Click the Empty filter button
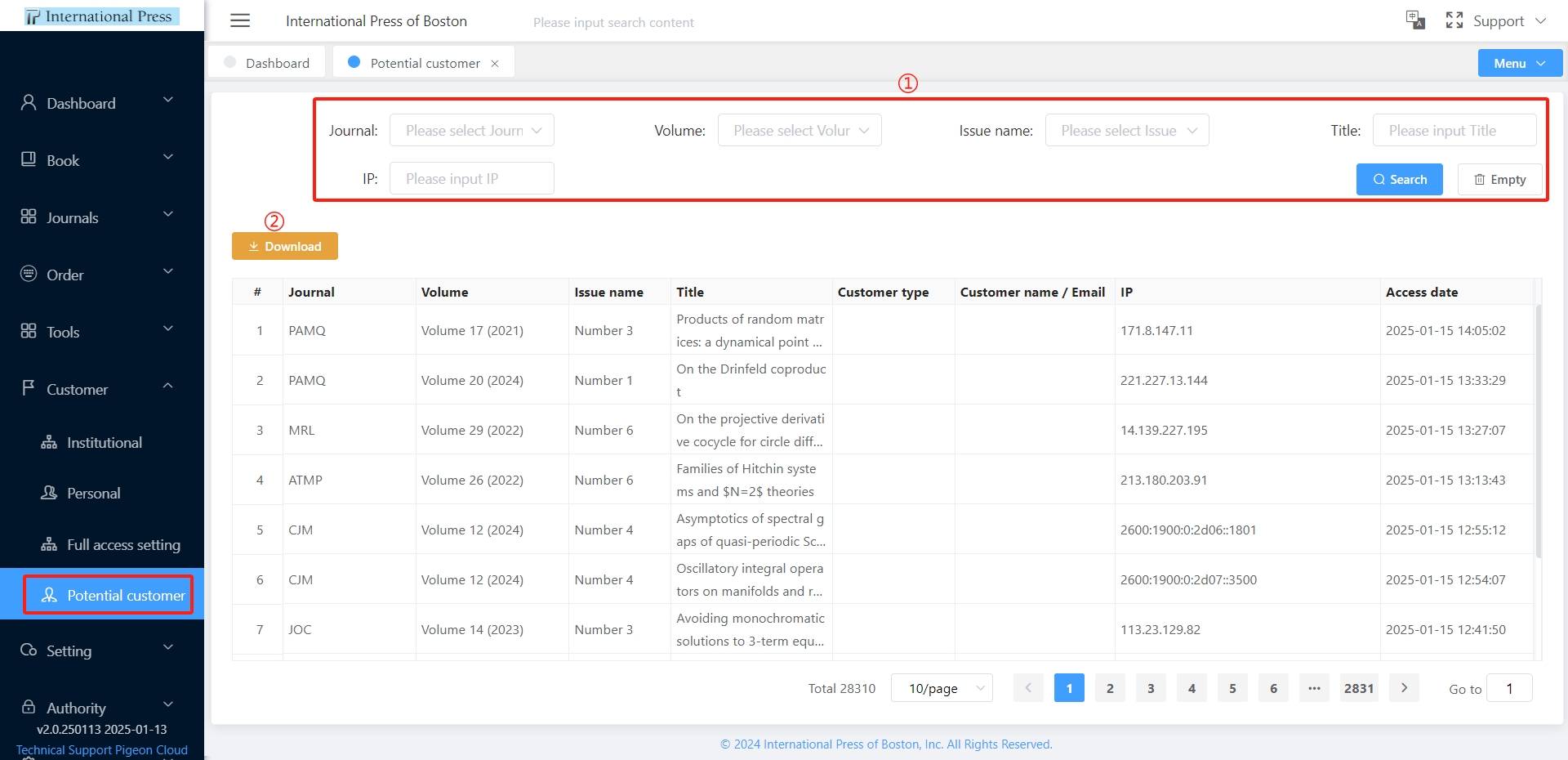1568x760 pixels. [1500, 179]
